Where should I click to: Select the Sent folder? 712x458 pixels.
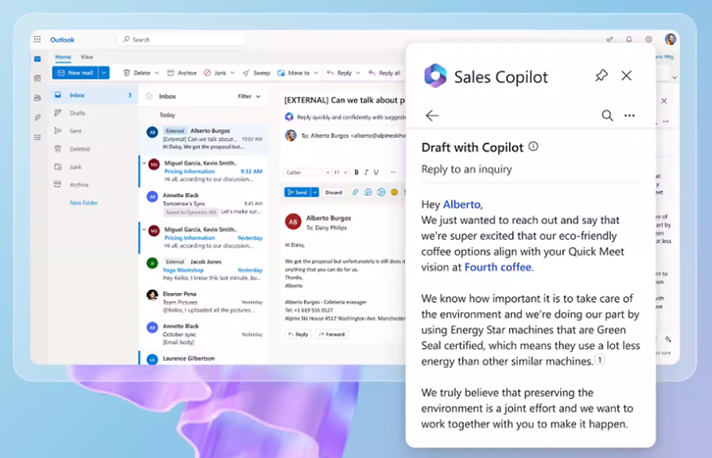(93, 131)
